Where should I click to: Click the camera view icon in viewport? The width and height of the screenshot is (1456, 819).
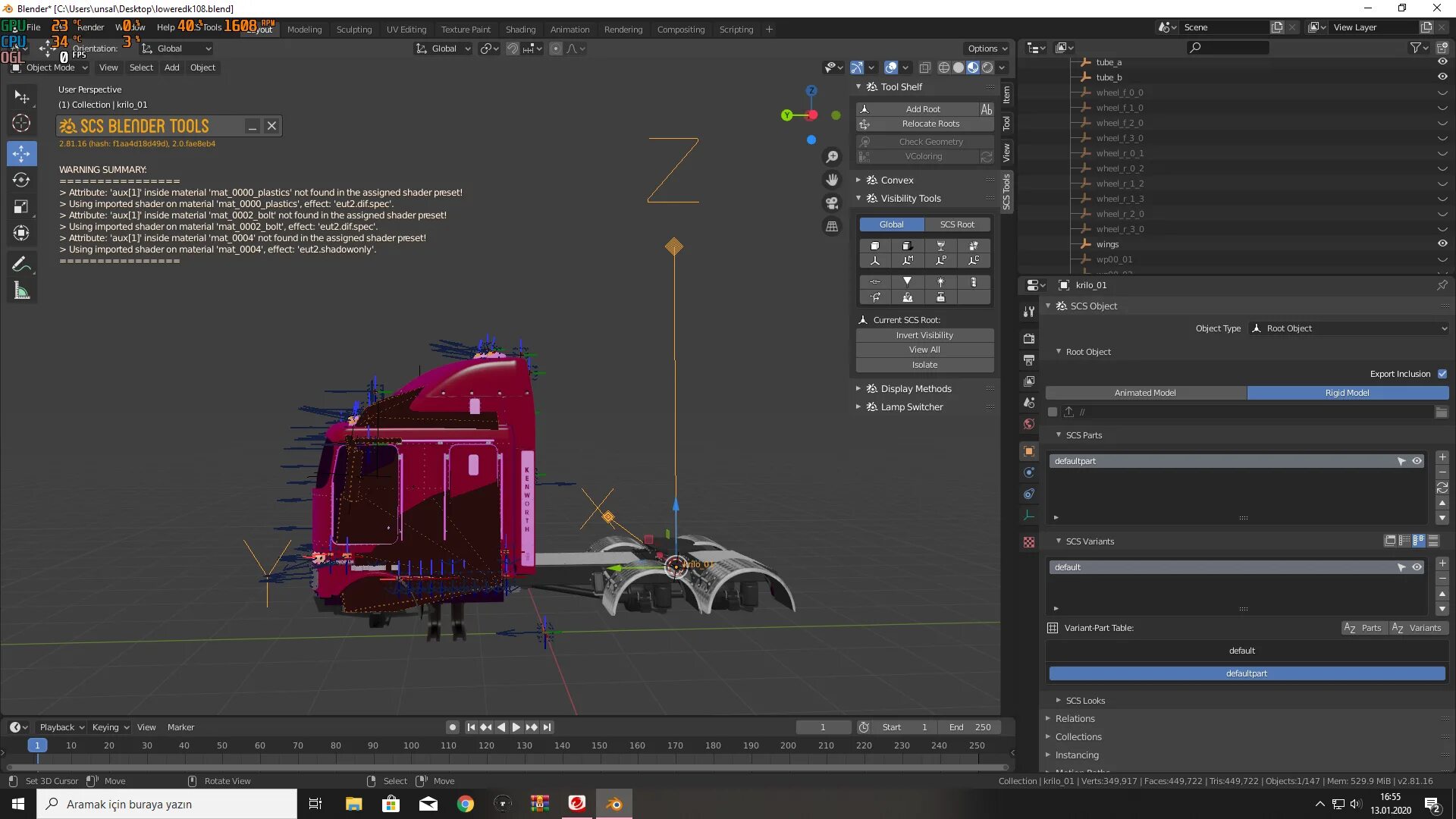832,203
